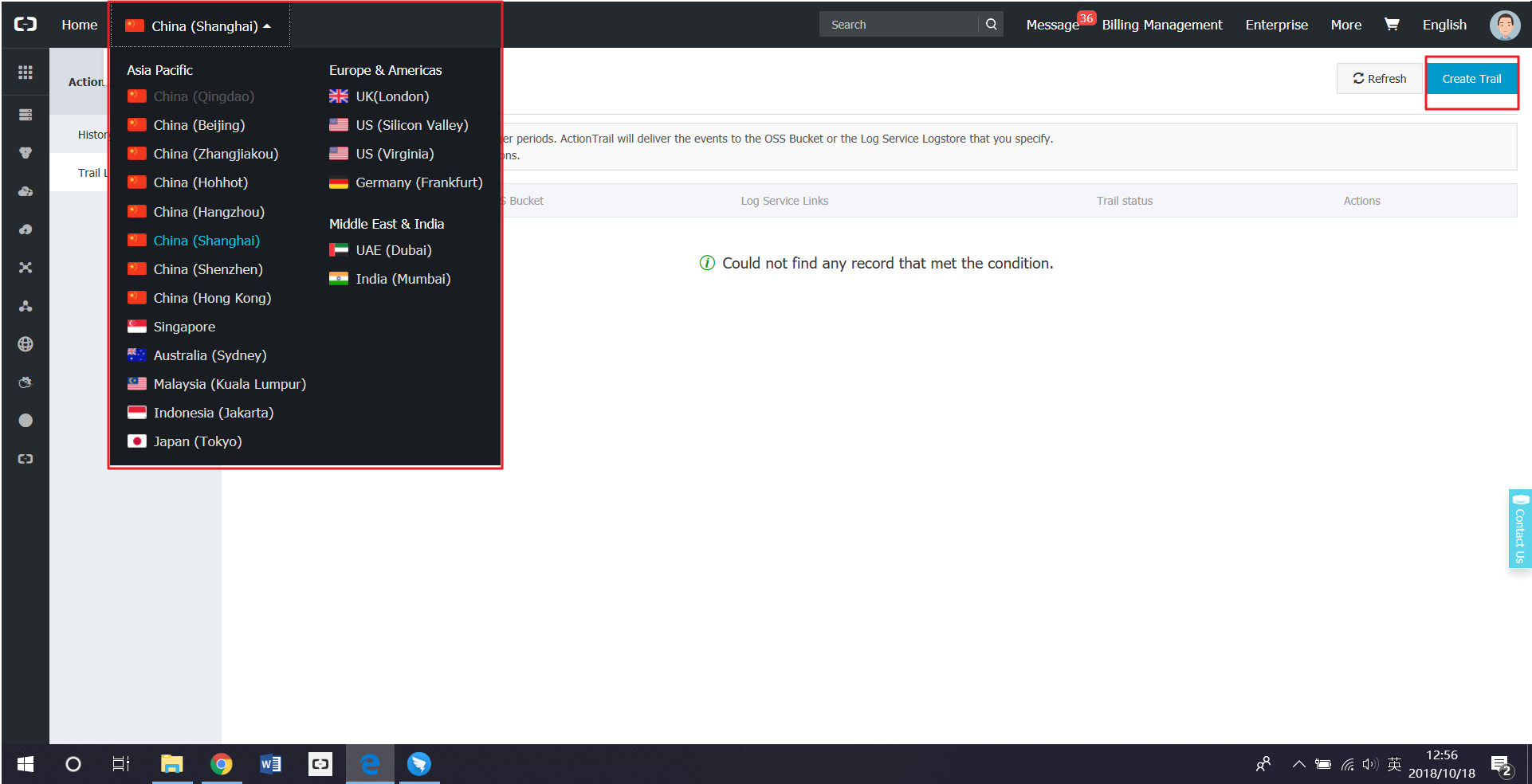Open the server stack sidebar icon
Image resolution: width=1532 pixels, height=784 pixels.
[x=26, y=115]
